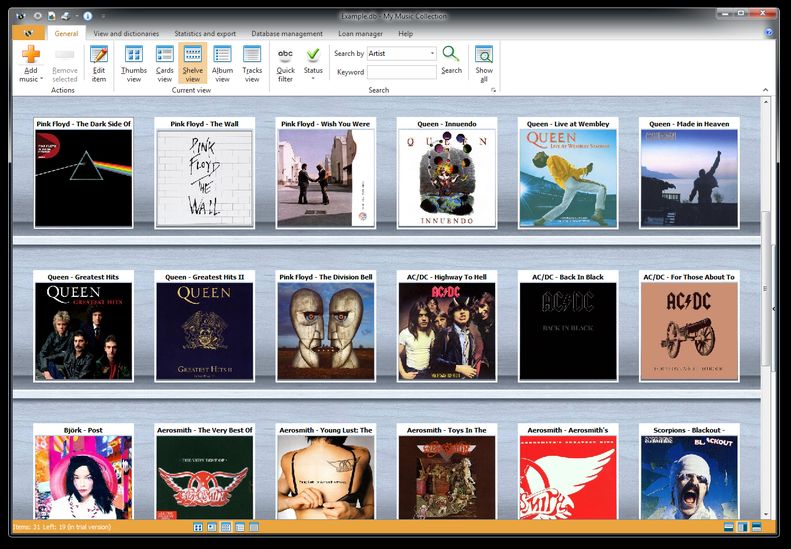Screen dimensions: 791x549
Task: Open the Help ribbon tab
Action: point(406,34)
